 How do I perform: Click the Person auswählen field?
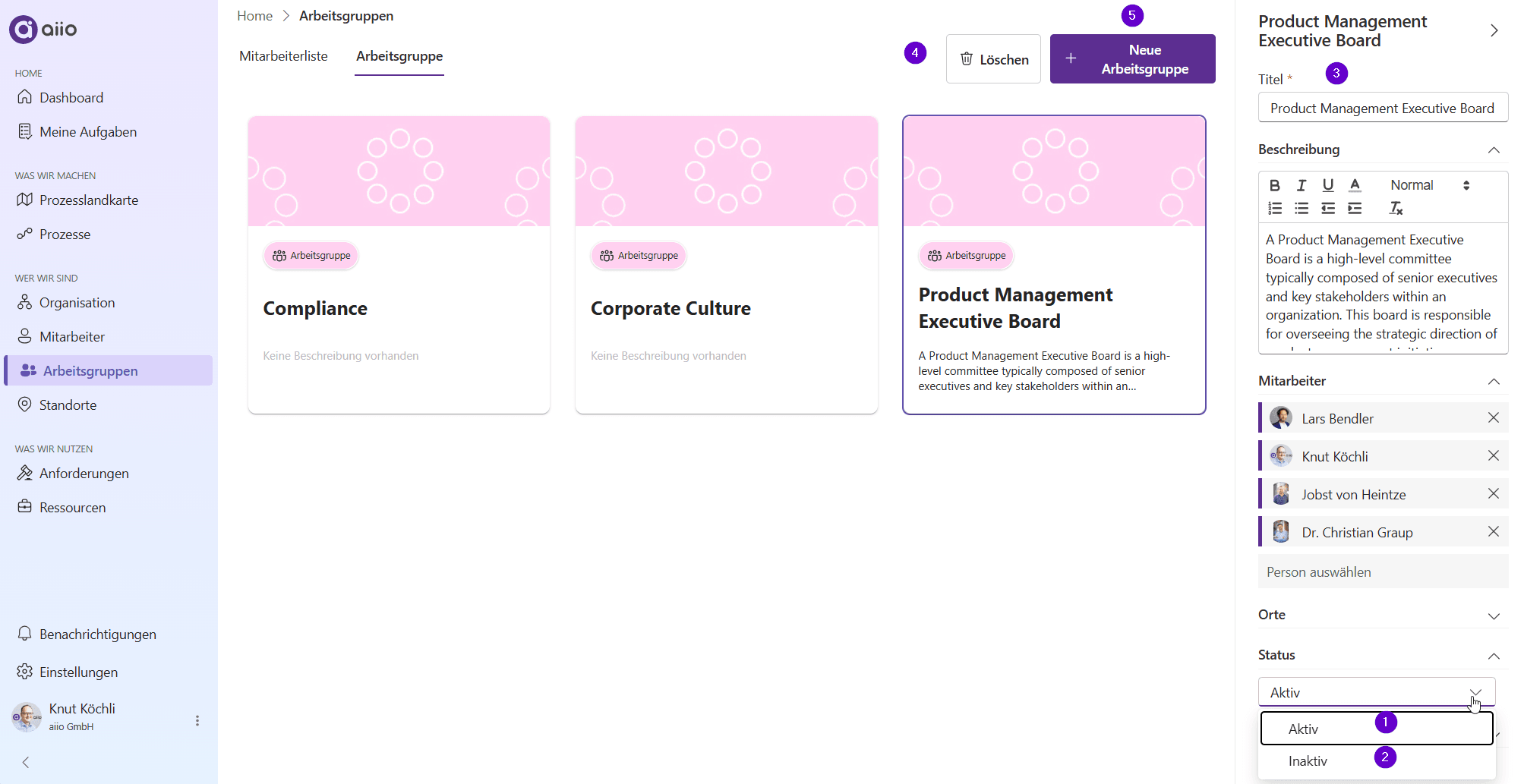(1383, 571)
